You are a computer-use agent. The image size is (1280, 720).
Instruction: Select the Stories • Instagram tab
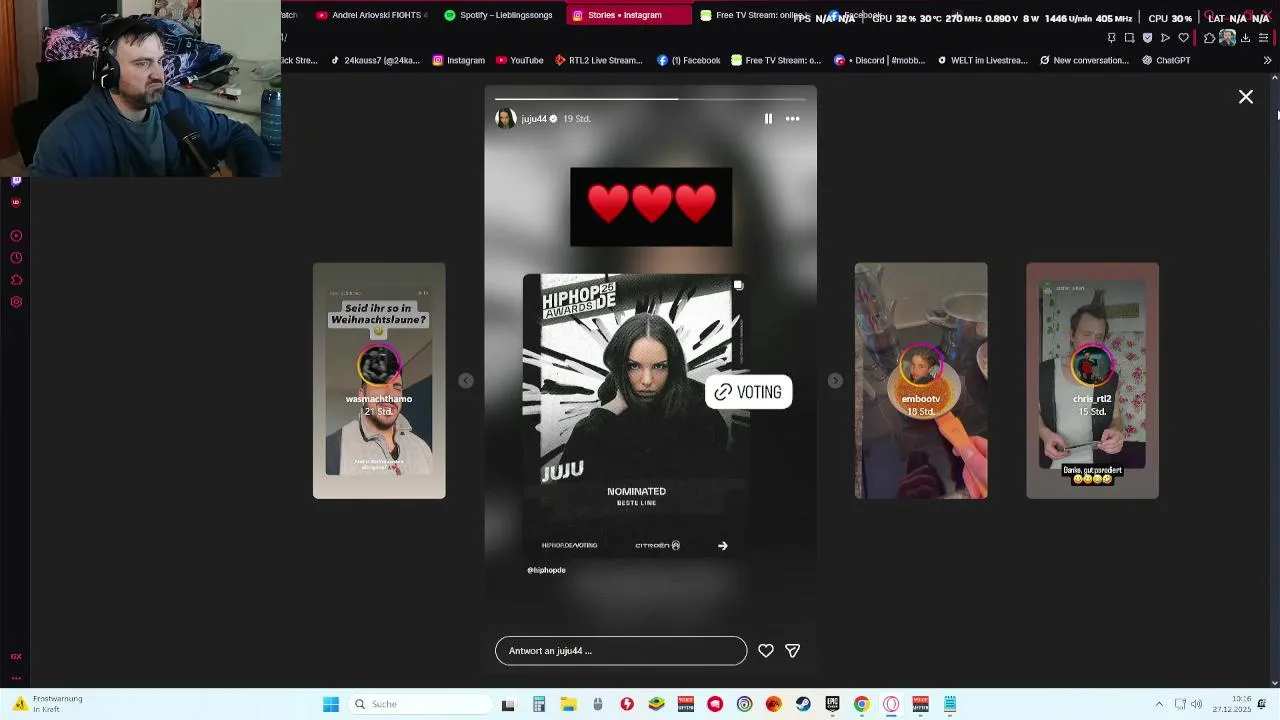628,15
